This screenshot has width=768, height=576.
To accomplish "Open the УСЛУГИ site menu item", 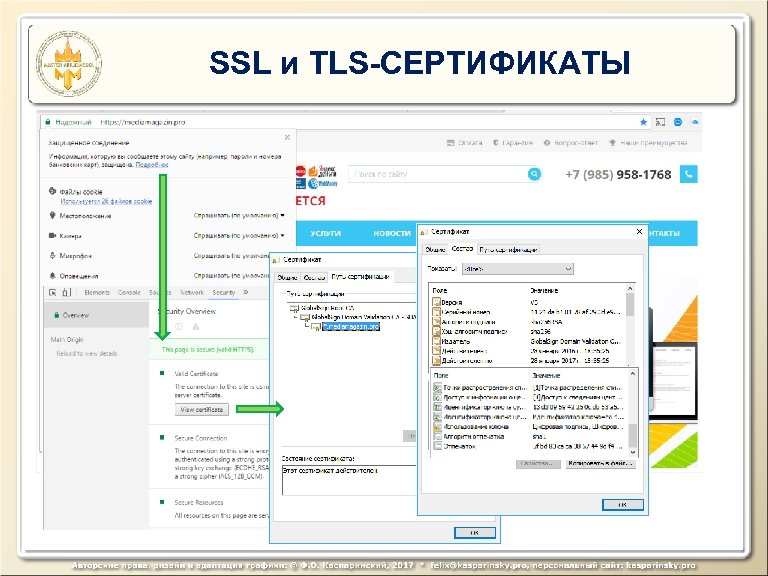I will pyautogui.click(x=326, y=233).
